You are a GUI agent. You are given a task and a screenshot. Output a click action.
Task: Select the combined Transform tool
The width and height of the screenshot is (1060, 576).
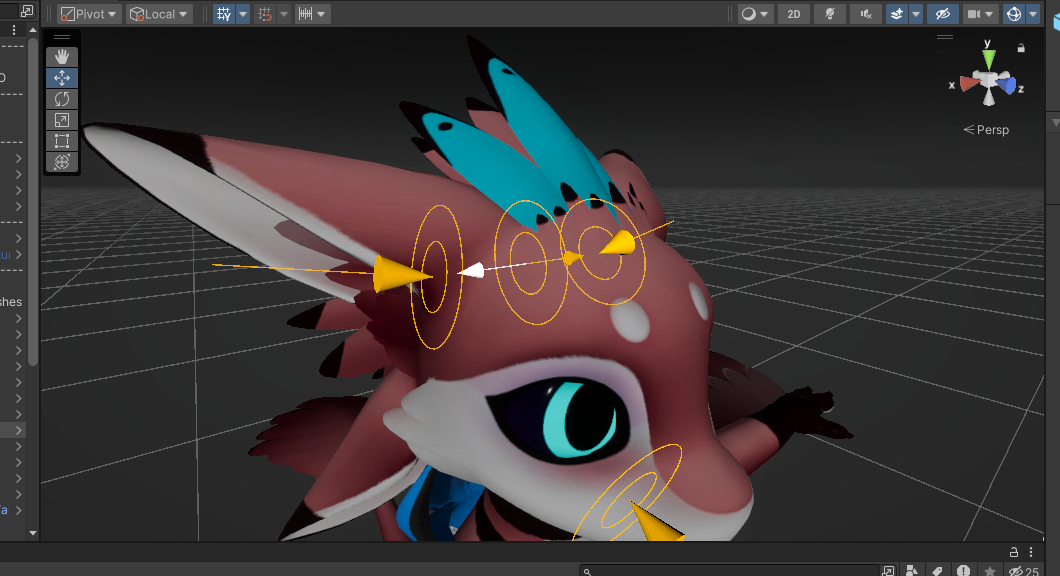click(x=62, y=161)
